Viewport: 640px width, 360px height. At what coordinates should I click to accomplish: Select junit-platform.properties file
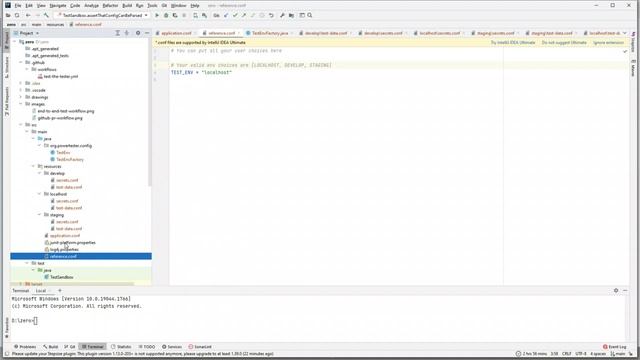[72, 242]
